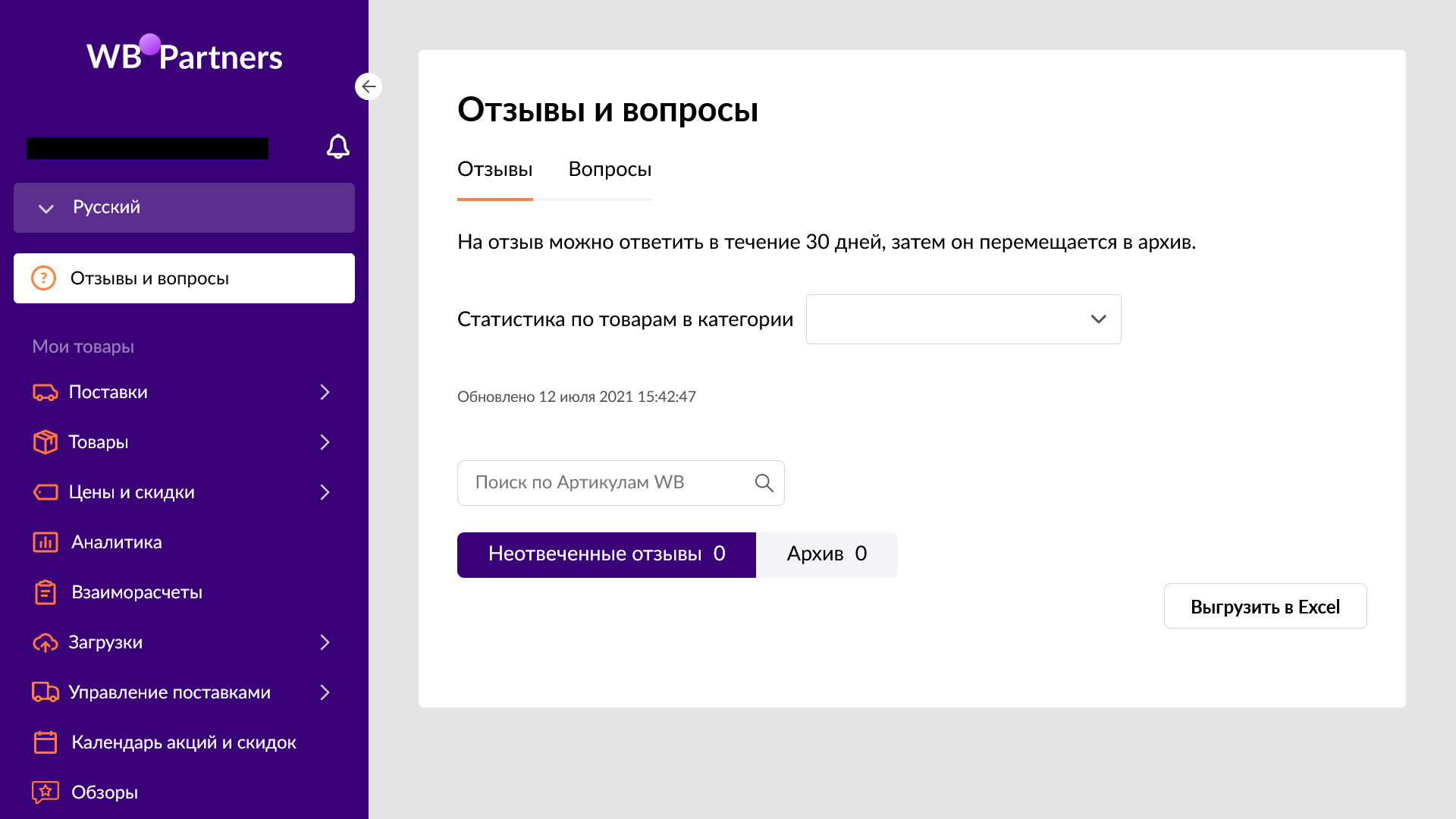Open the Русский language dropdown
Image resolution: width=1456 pixels, height=819 pixels.
point(184,208)
